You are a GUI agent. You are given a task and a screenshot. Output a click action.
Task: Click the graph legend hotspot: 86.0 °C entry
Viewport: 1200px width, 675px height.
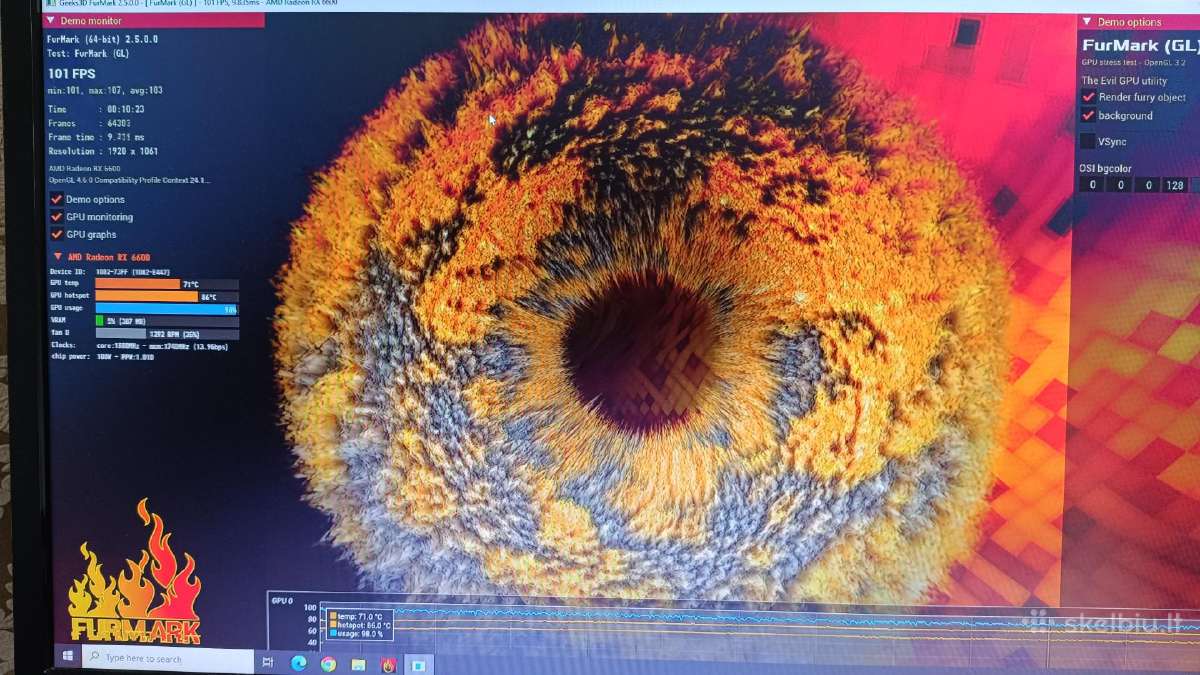pyautogui.click(x=359, y=625)
